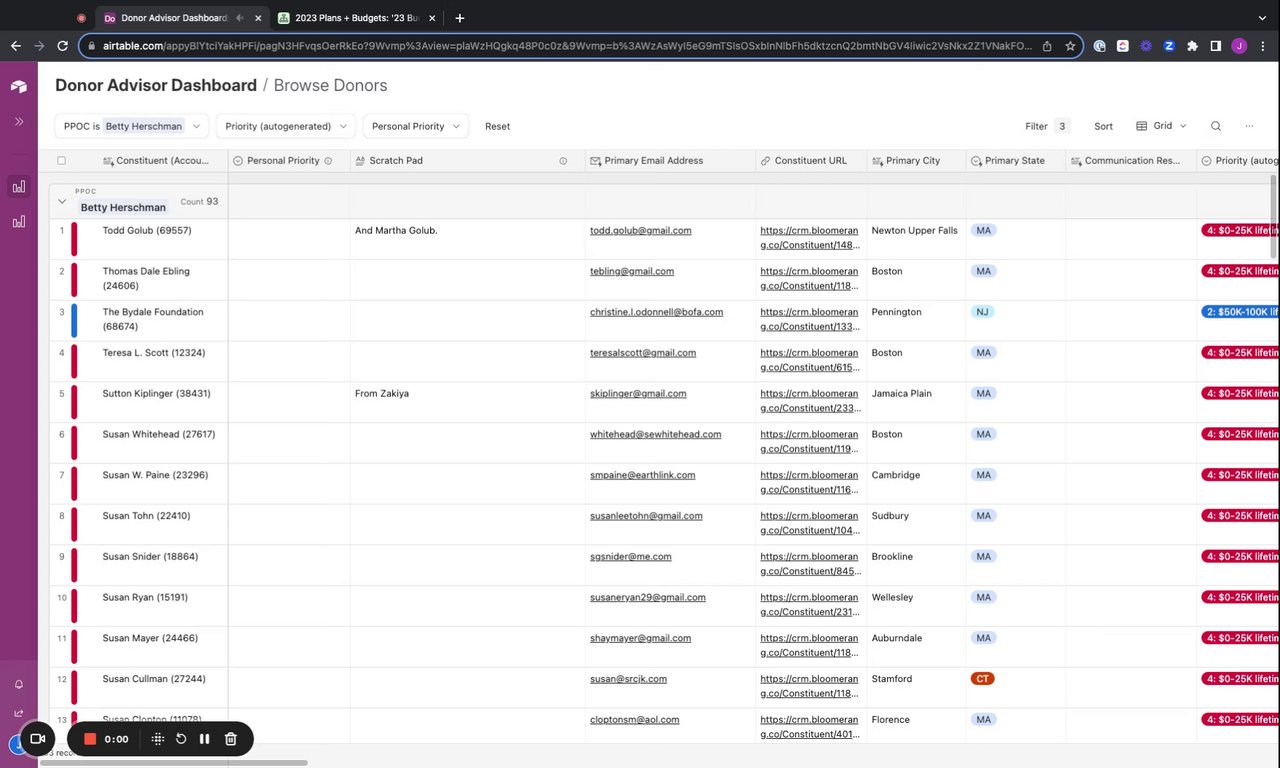
Task: Open todd.golub@gmail.com email link
Action: (641, 230)
